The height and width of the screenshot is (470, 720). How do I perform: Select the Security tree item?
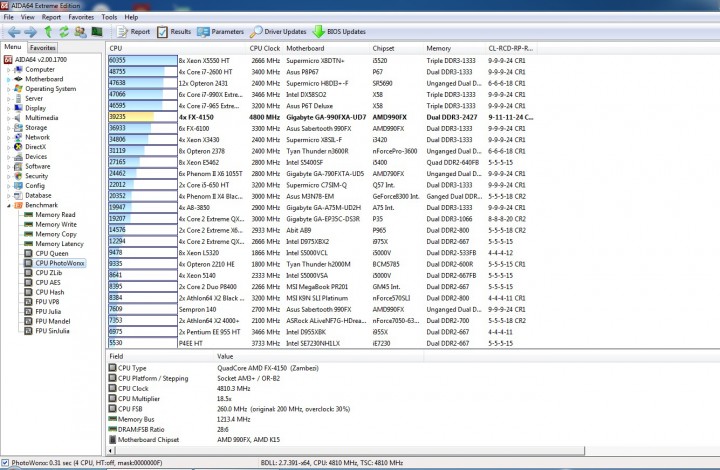click(x=36, y=176)
